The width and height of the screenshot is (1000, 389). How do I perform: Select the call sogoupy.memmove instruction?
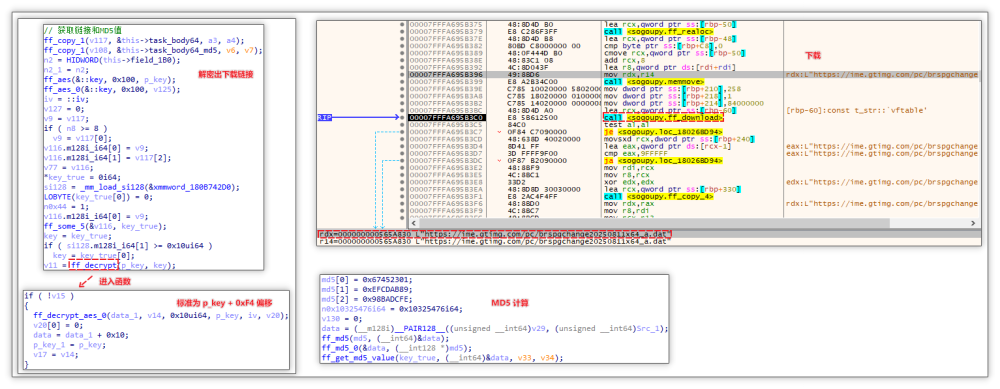(654, 82)
